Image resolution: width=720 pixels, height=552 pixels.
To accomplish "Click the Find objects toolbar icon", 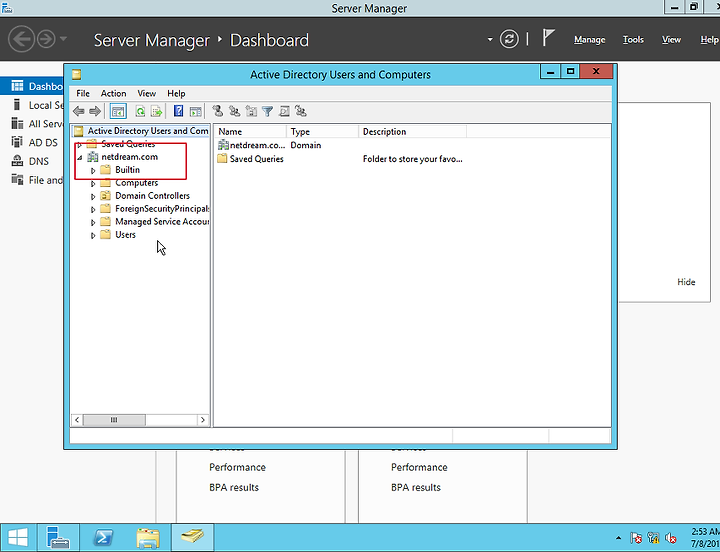I will (284, 111).
